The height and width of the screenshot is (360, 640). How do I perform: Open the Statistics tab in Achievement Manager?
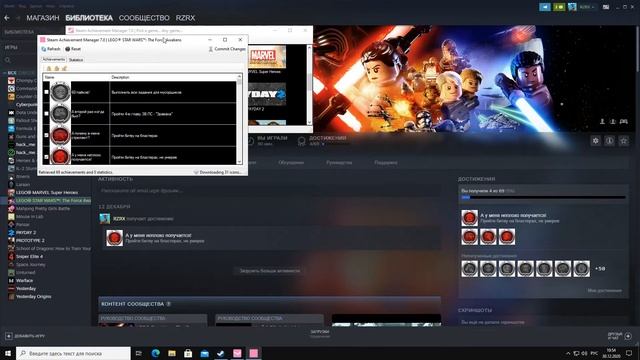coord(76,60)
